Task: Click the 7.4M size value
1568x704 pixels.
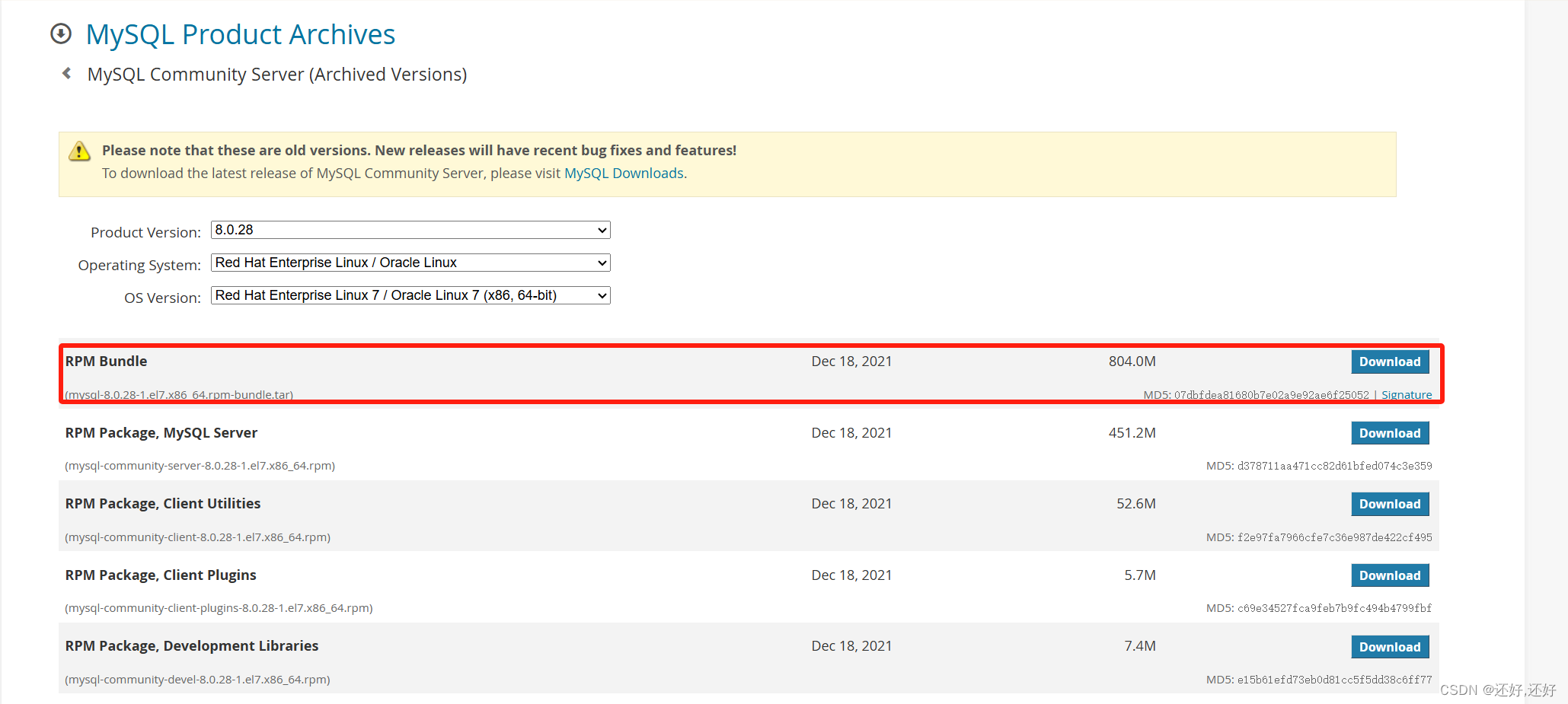Action: point(1140,646)
